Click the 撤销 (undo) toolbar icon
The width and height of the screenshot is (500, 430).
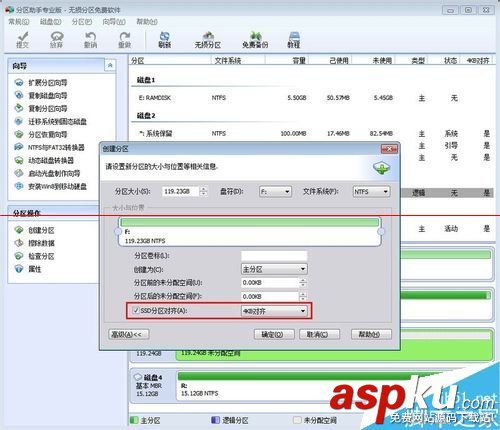pos(90,40)
